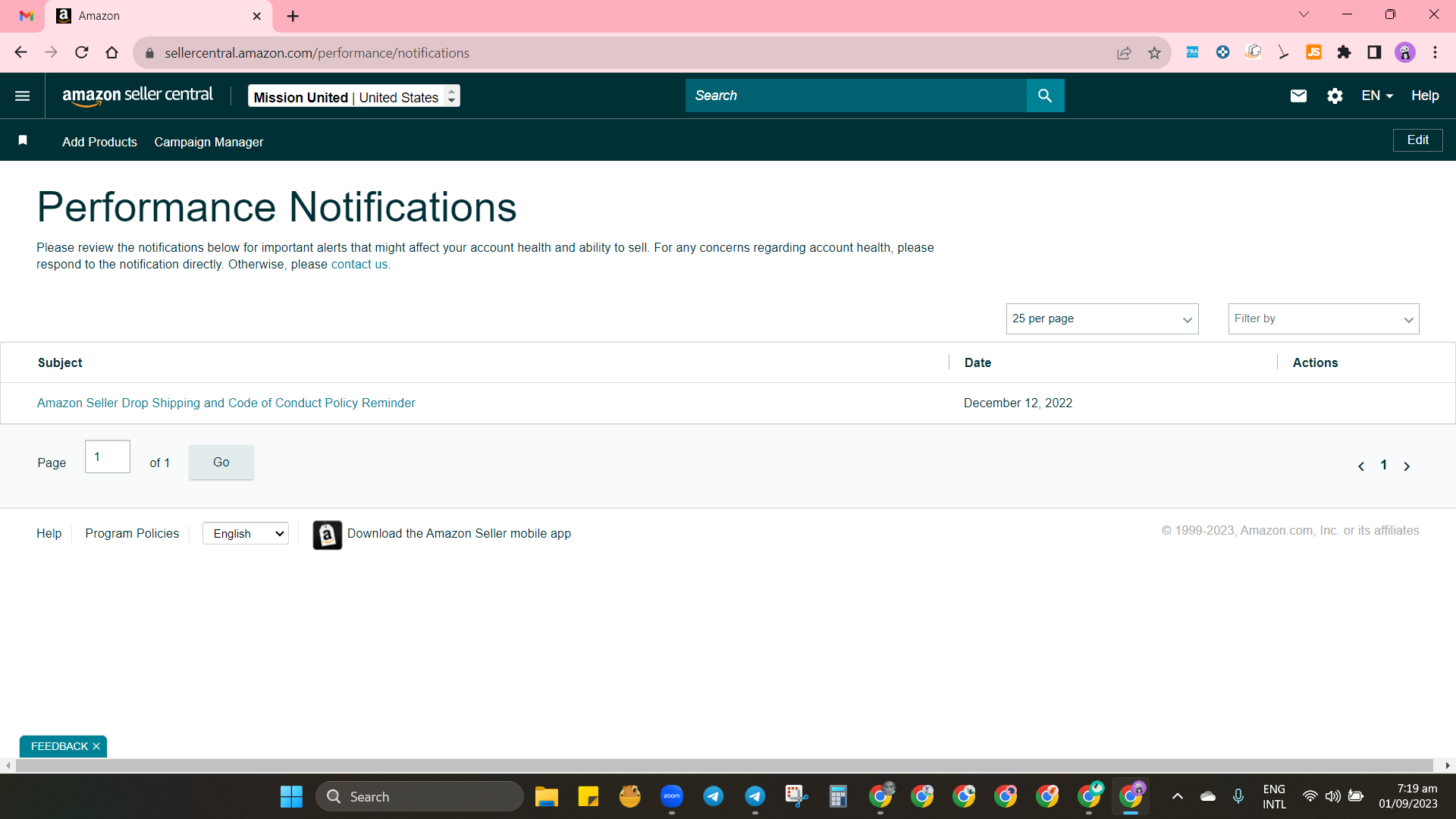This screenshot has height=819, width=1456.
Task: Click the Amazon Seller Central logo
Action: (x=137, y=96)
